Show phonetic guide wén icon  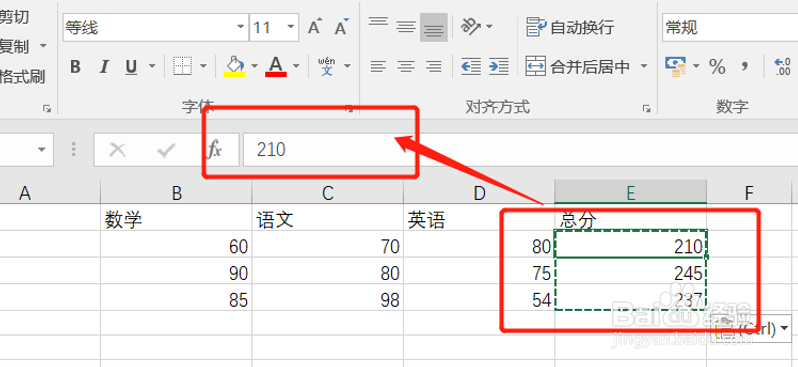coord(327,66)
